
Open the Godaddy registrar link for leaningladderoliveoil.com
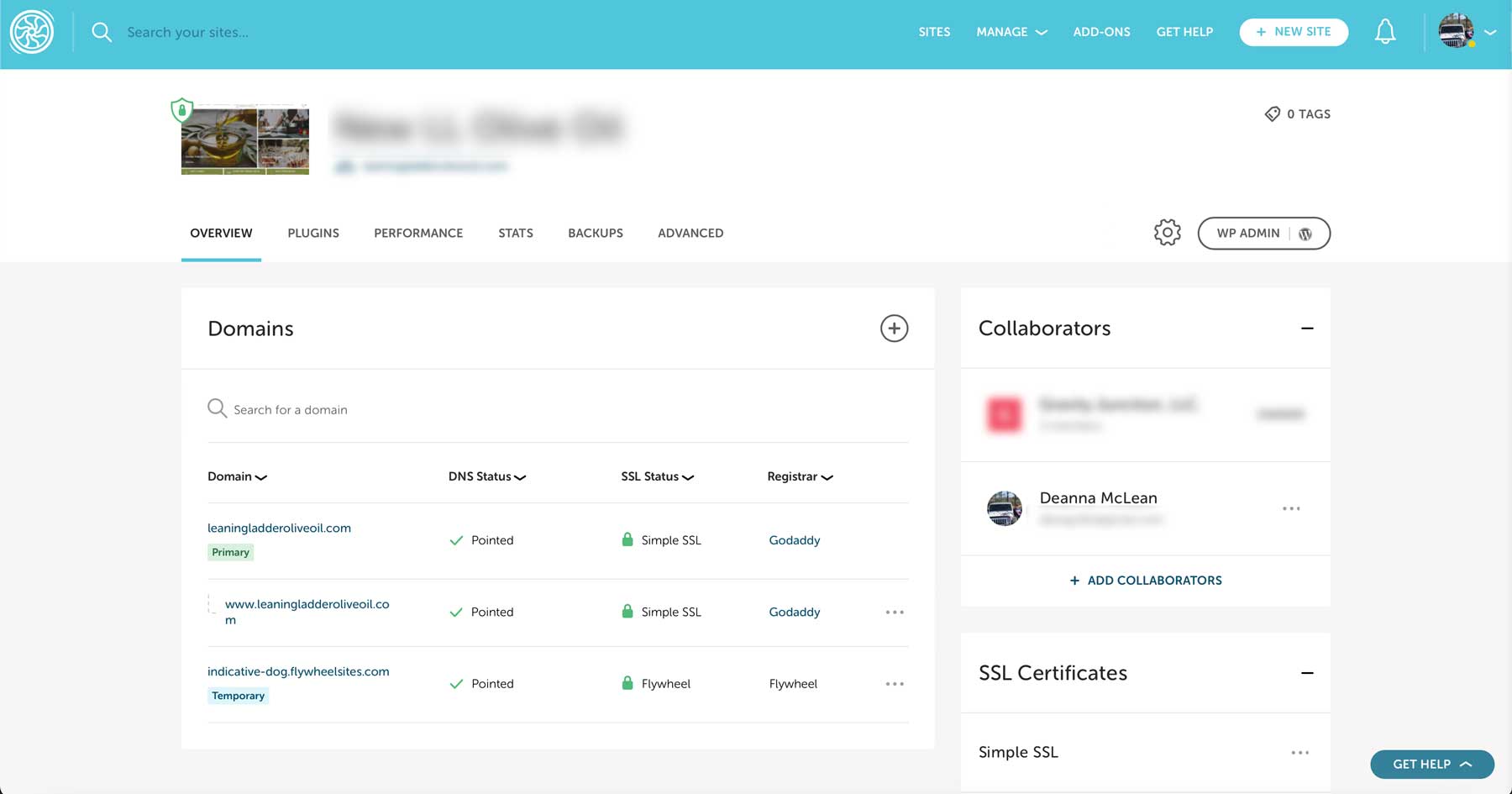pos(794,540)
